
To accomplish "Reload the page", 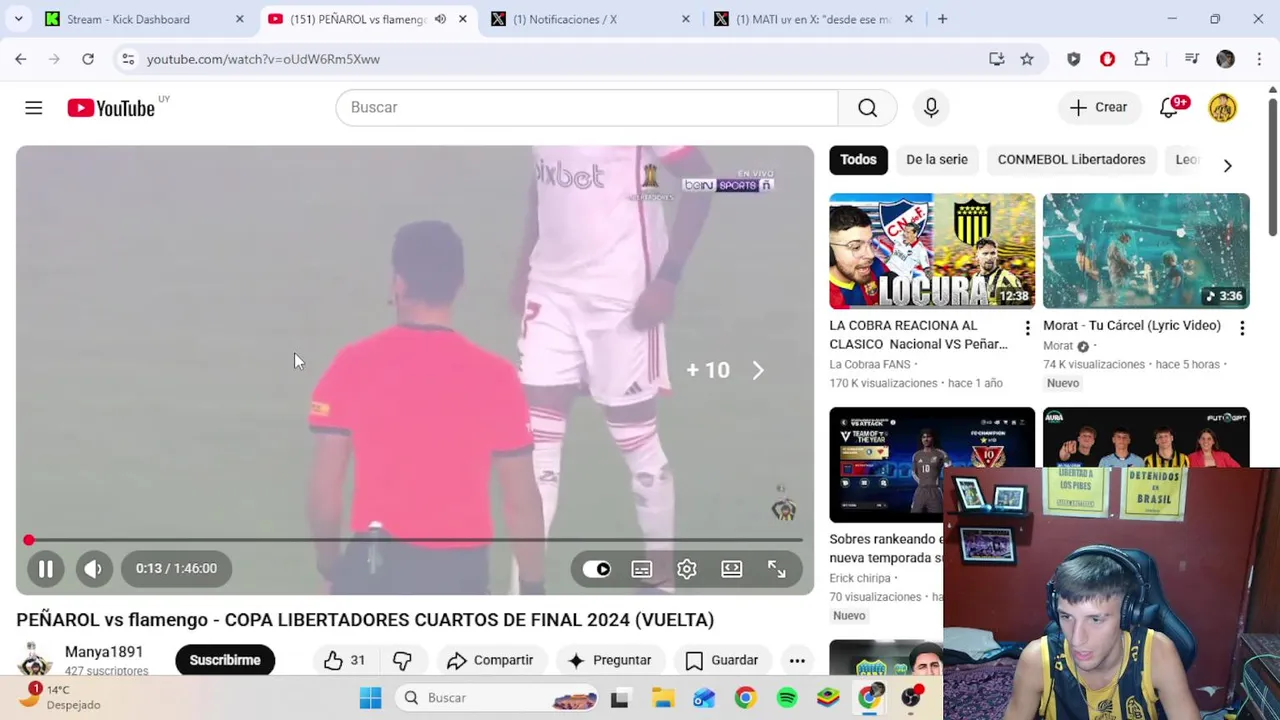I will (88, 59).
